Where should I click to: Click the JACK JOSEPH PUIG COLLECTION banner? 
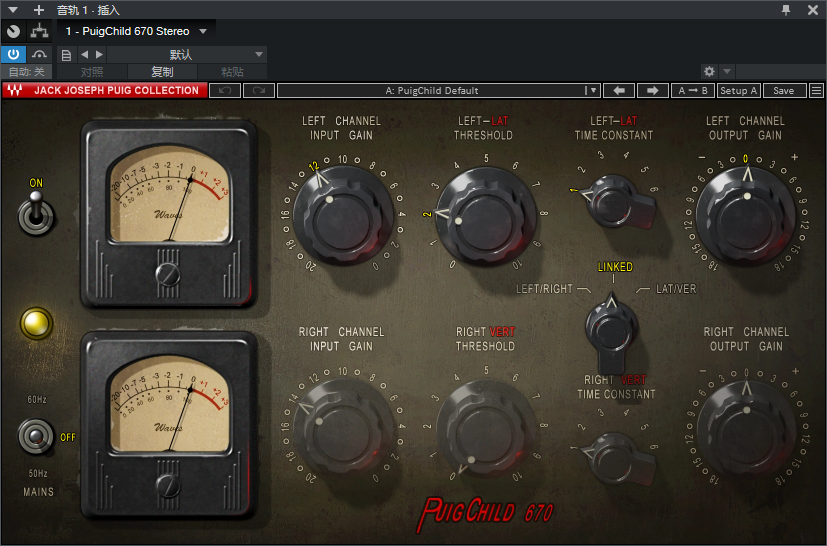117,90
